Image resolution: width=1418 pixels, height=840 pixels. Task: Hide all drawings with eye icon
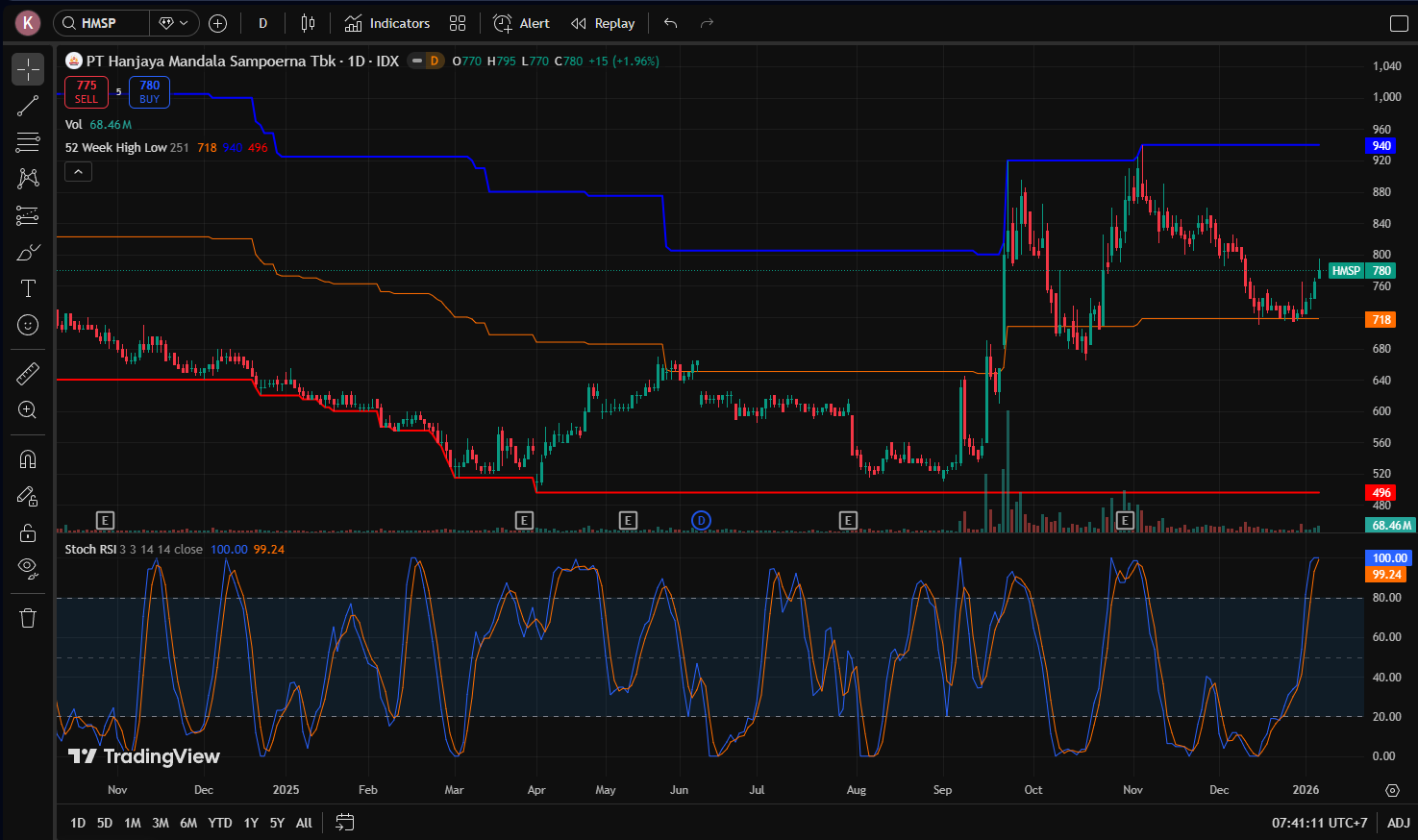coord(28,569)
